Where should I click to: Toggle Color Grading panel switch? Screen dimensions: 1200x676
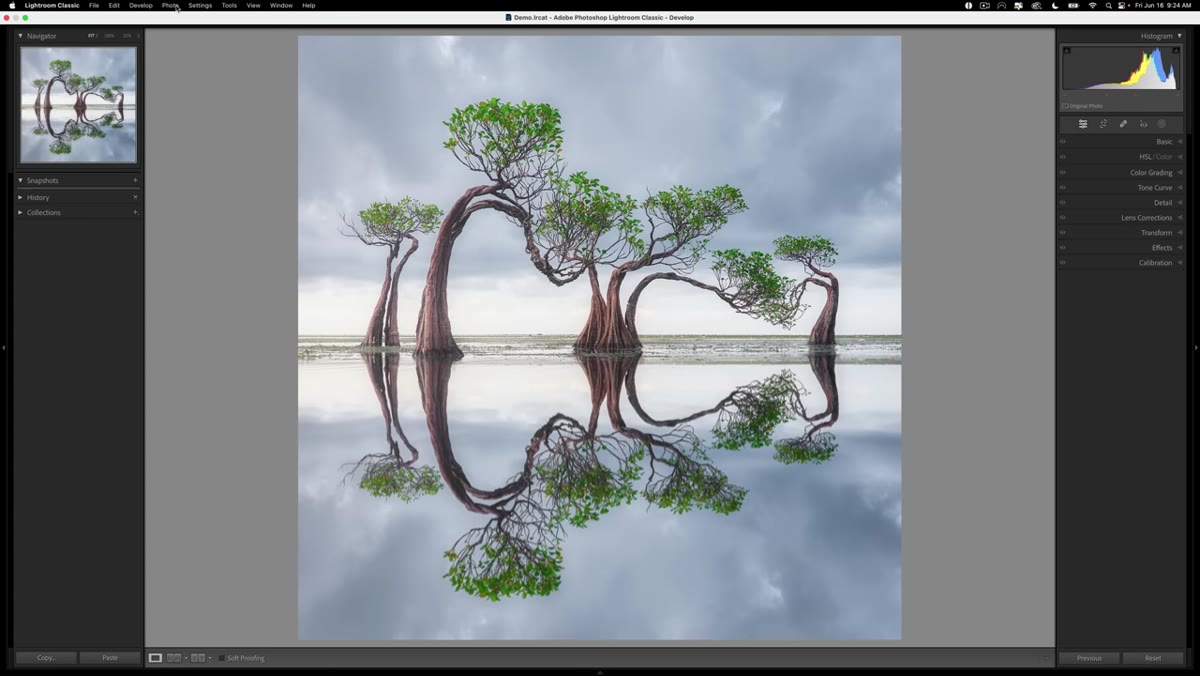[1062, 172]
